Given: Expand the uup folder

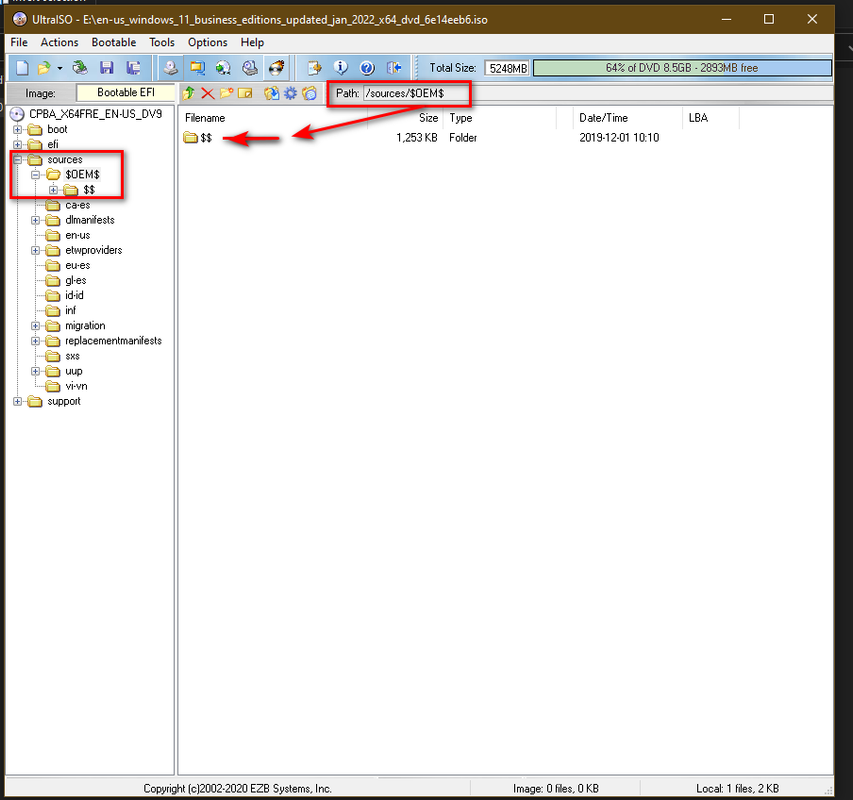Looking at the screenshot, I should 35,371.
